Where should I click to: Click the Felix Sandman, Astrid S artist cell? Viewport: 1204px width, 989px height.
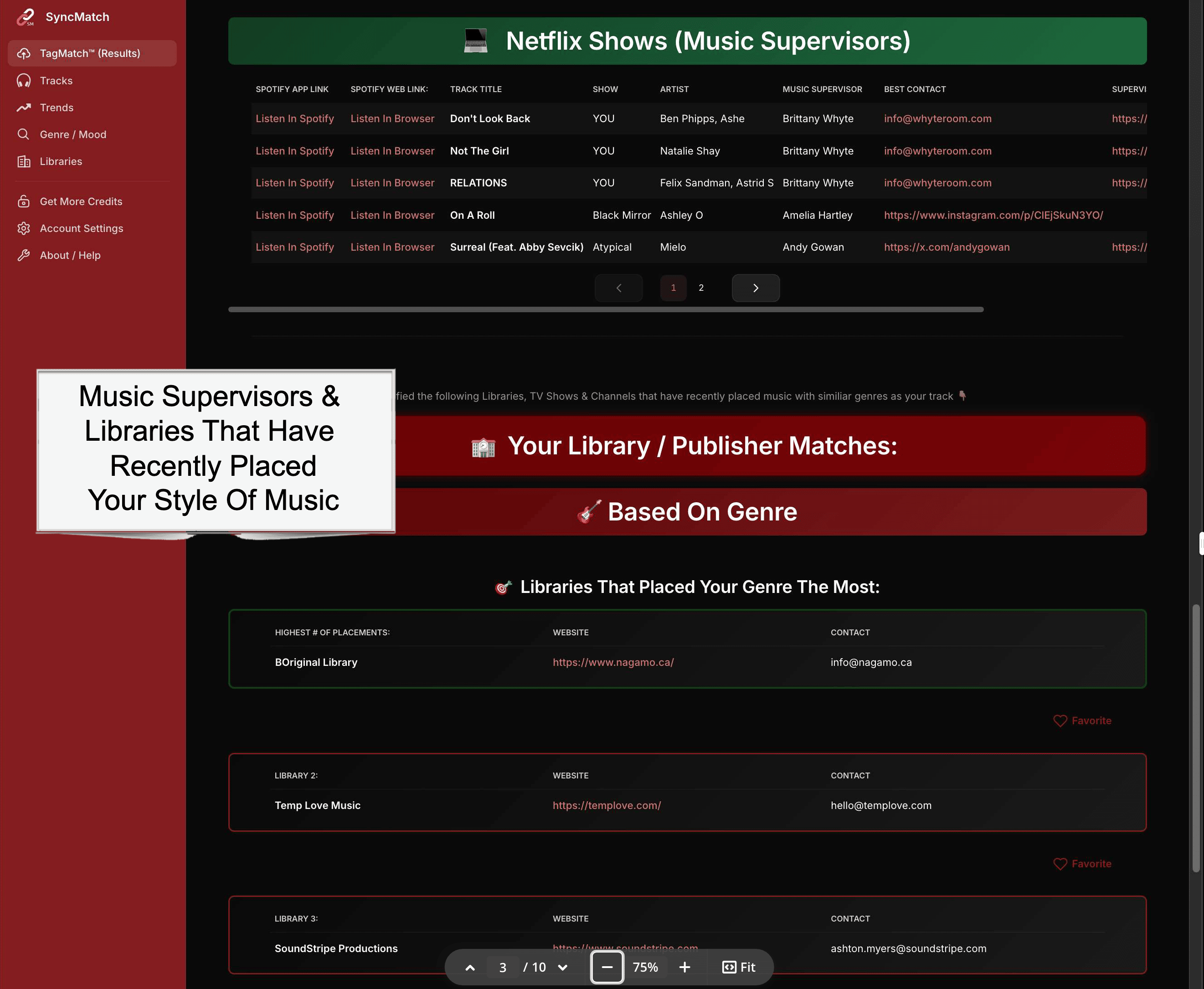coord(716,183)
